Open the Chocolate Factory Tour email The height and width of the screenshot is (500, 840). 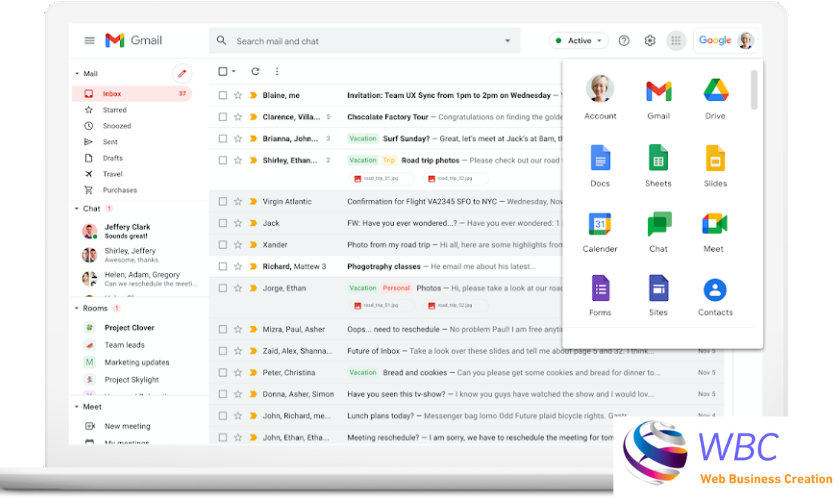point(387,117)
